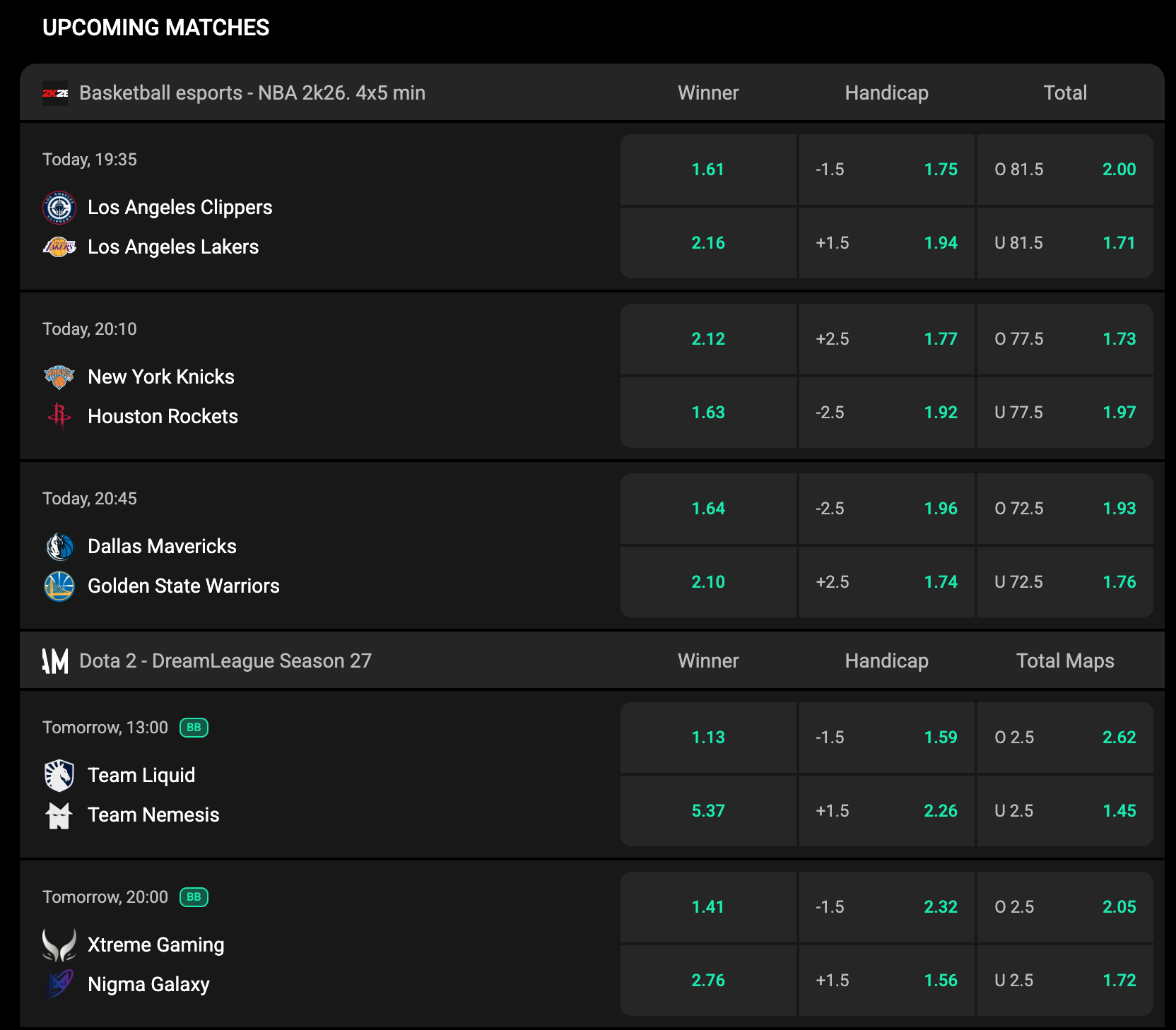1176x1030 pixels.
Task: Click the NBA 2K26 league icon
Action: [x=55, y=93]
